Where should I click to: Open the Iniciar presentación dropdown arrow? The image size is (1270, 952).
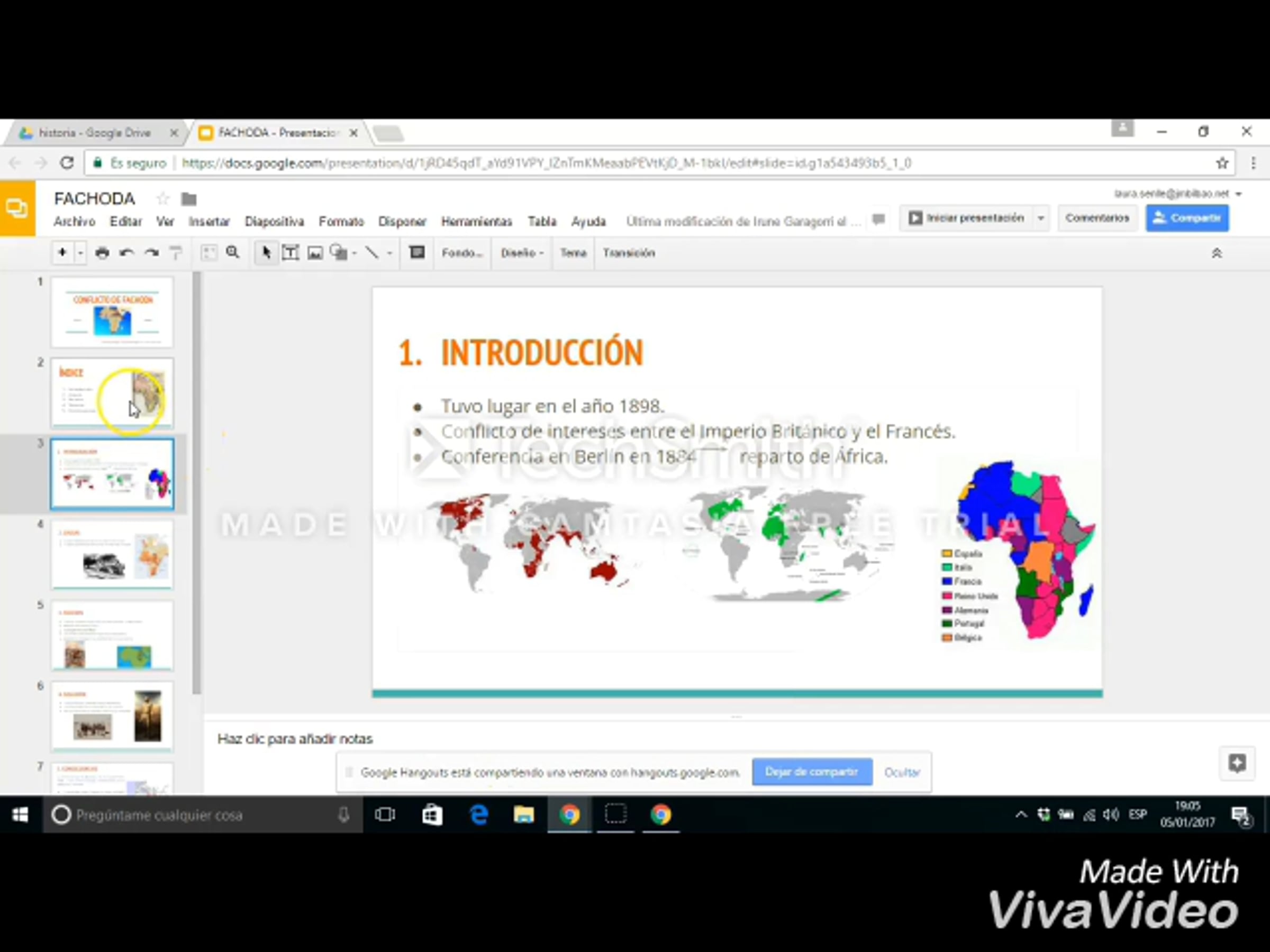point(1040,218)
